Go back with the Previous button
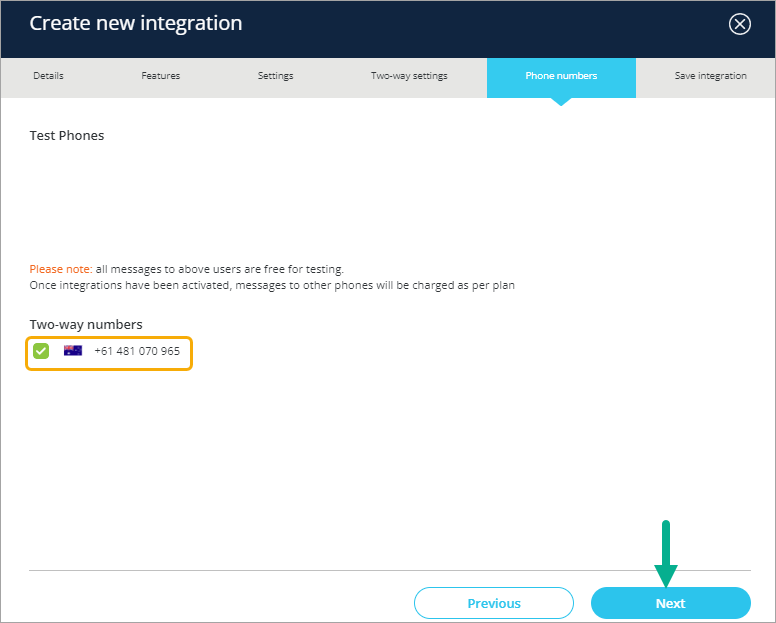 pyautogui.click(x=494, y=603)
